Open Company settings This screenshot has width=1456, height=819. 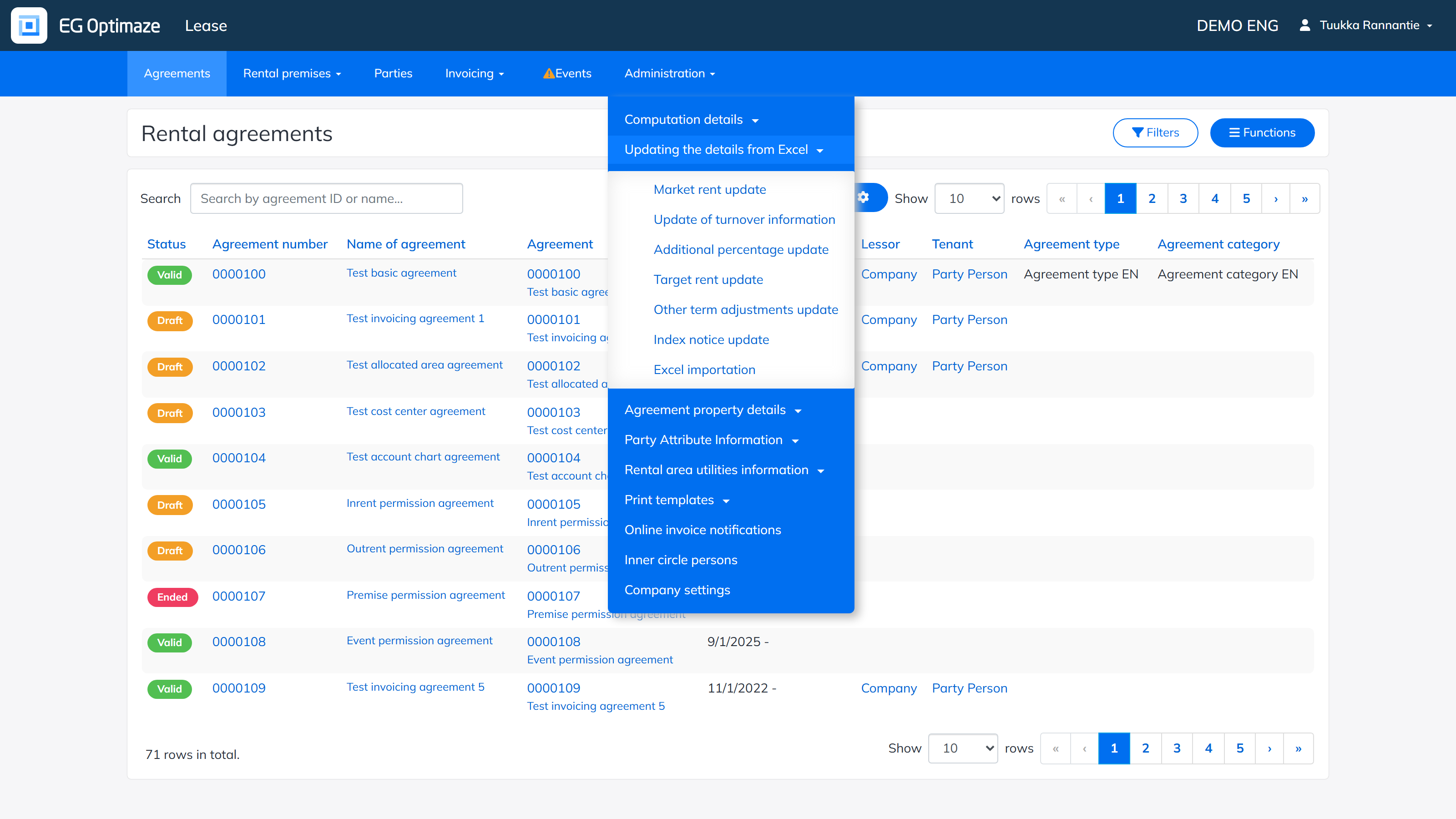coord(677,590)
